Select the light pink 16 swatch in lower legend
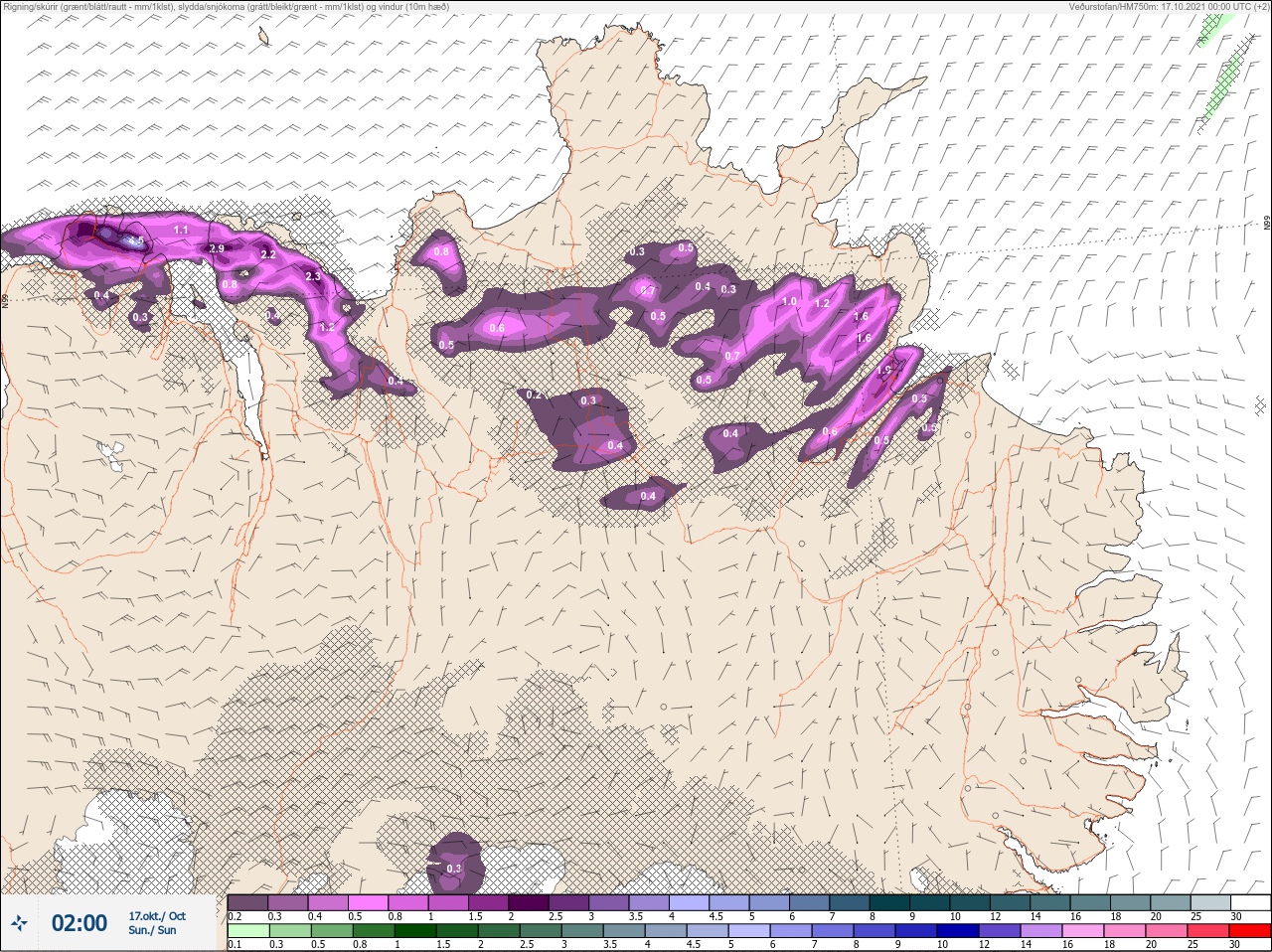Image resolution: width=1272 pixels, height=952 pixels. (1083, 931)
